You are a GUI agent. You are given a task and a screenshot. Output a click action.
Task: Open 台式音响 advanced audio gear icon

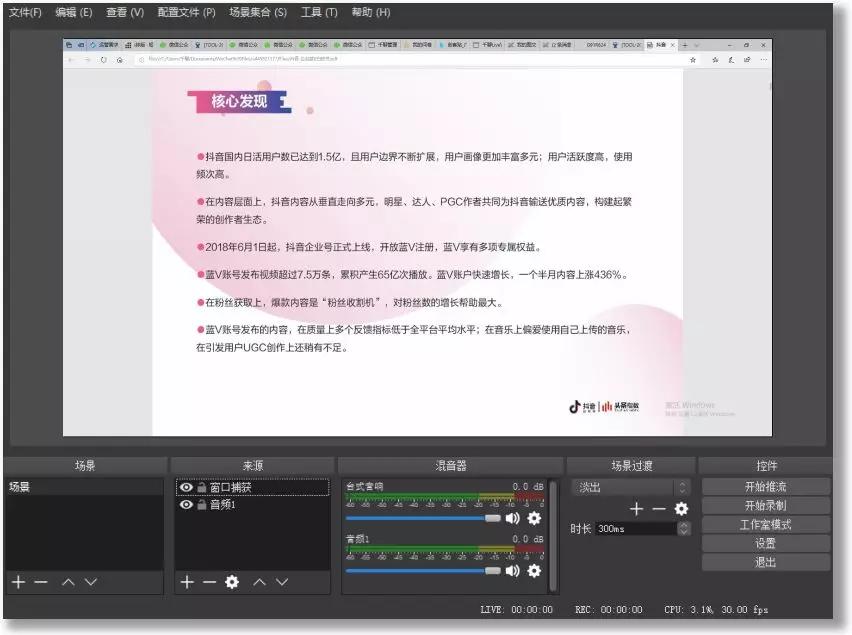535,518
